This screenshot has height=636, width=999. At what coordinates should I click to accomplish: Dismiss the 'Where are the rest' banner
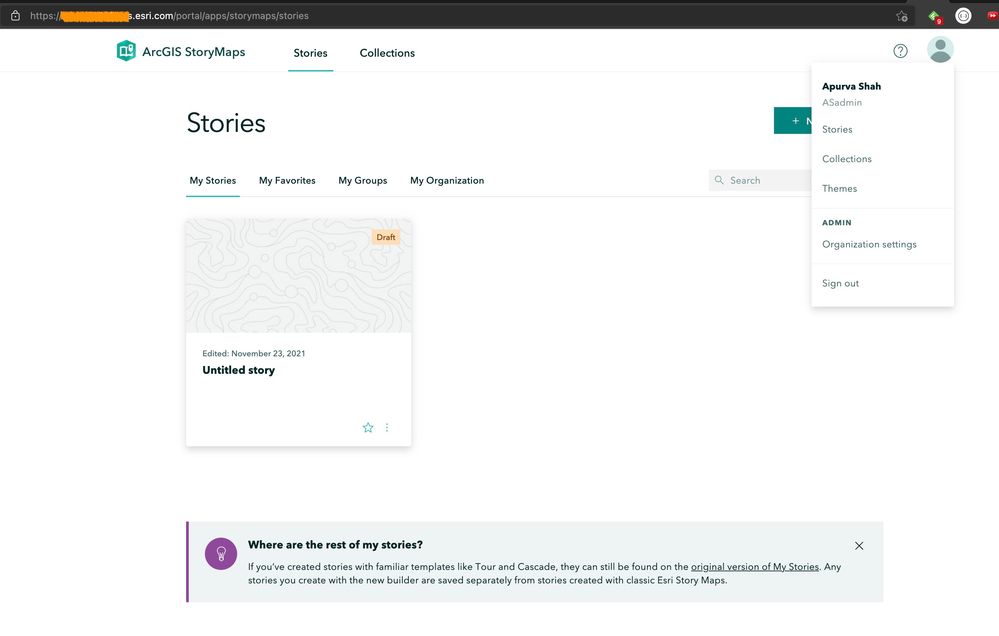click(859, 546)
